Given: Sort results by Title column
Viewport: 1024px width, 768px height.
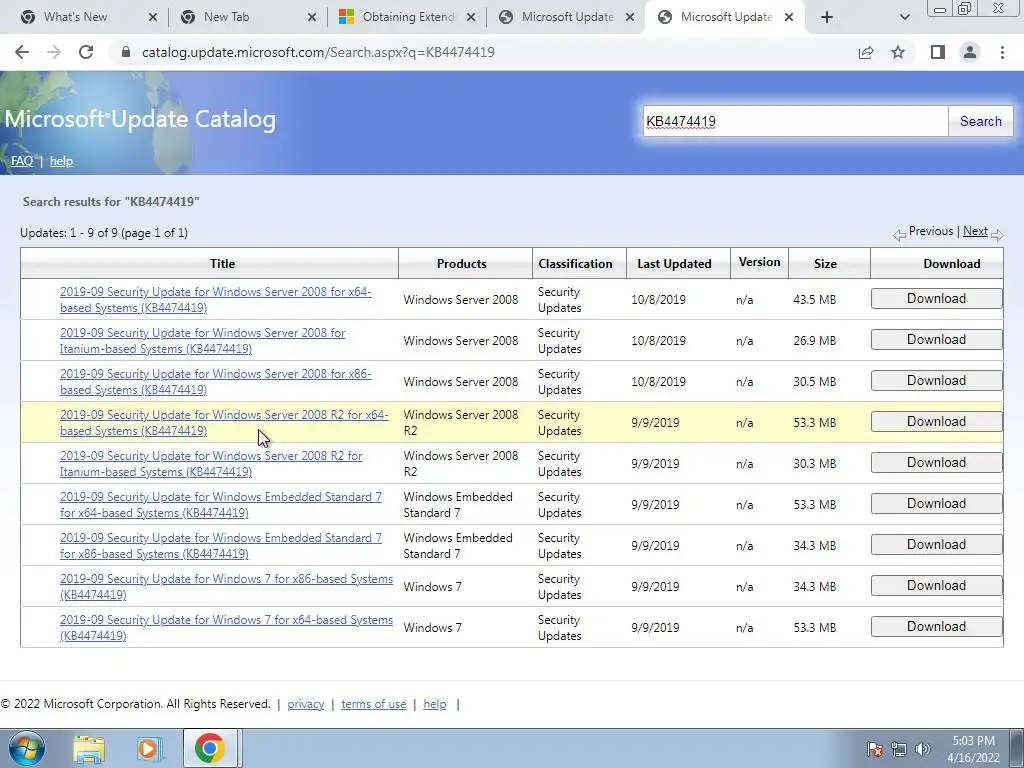Looking at the screenshot, I should (x=222, y=264).
